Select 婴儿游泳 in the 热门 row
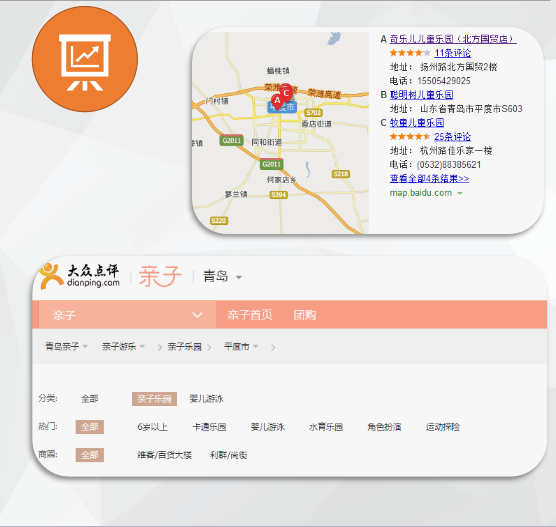 [x=268, y=427]
